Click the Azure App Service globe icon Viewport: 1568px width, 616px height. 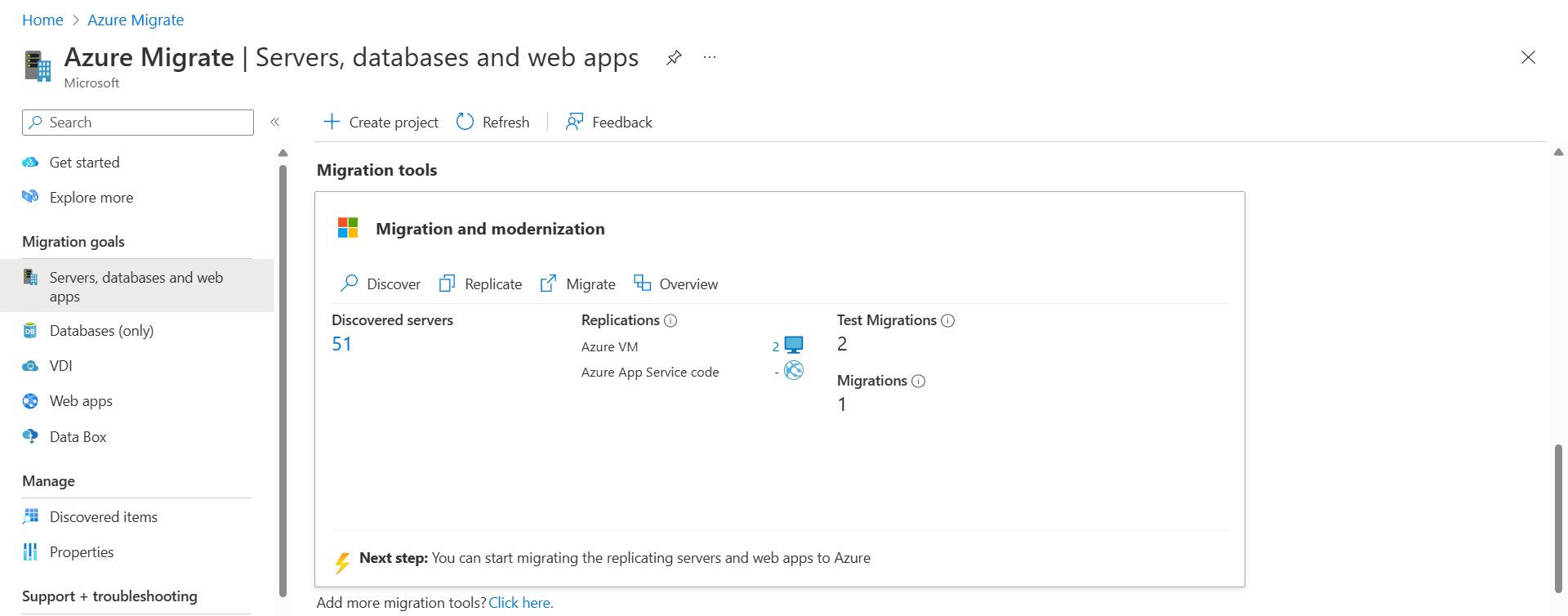click(x=794, y=371)
